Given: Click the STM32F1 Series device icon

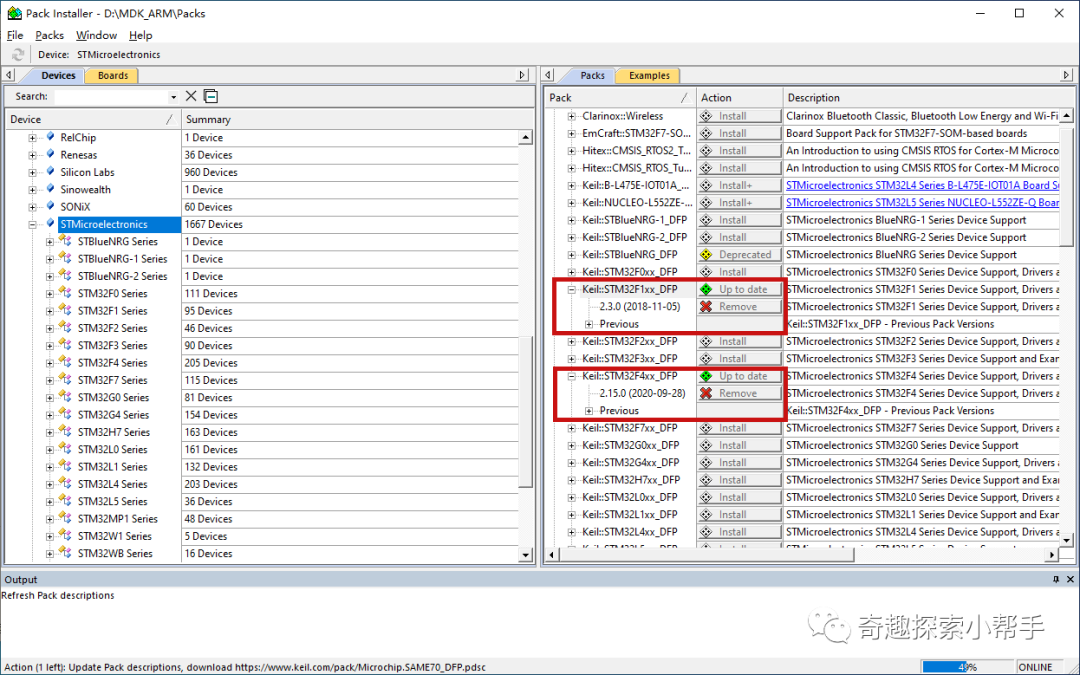Looking at the screenshot, I should [x=65, y=310].
